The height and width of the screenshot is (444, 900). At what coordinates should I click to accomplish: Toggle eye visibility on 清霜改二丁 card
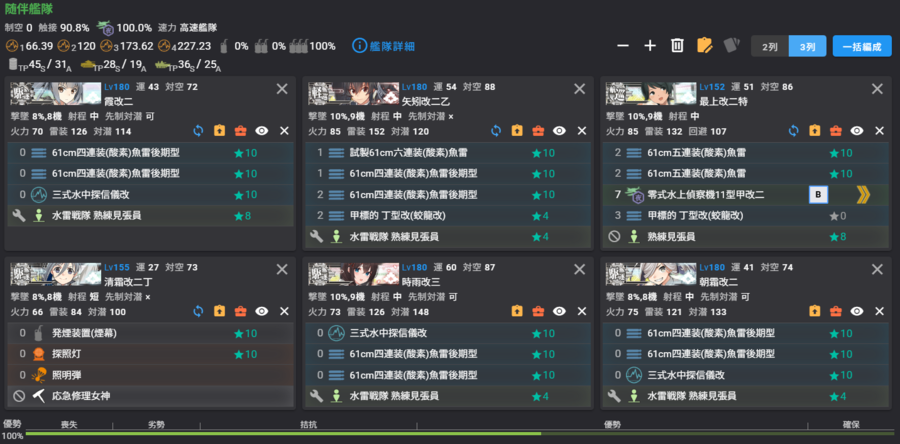(262, 311)
